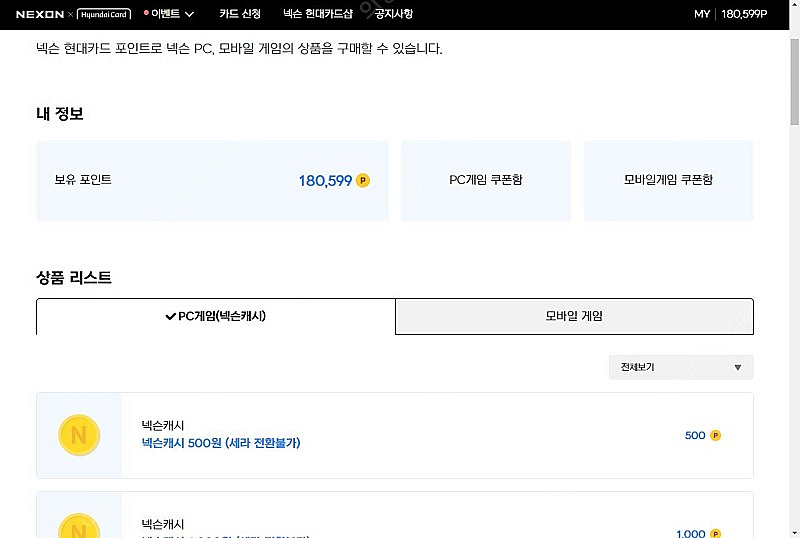Click the P coin icon next to 500
Viewport: 800px width, 538px height.
click(x=715, y=435)
